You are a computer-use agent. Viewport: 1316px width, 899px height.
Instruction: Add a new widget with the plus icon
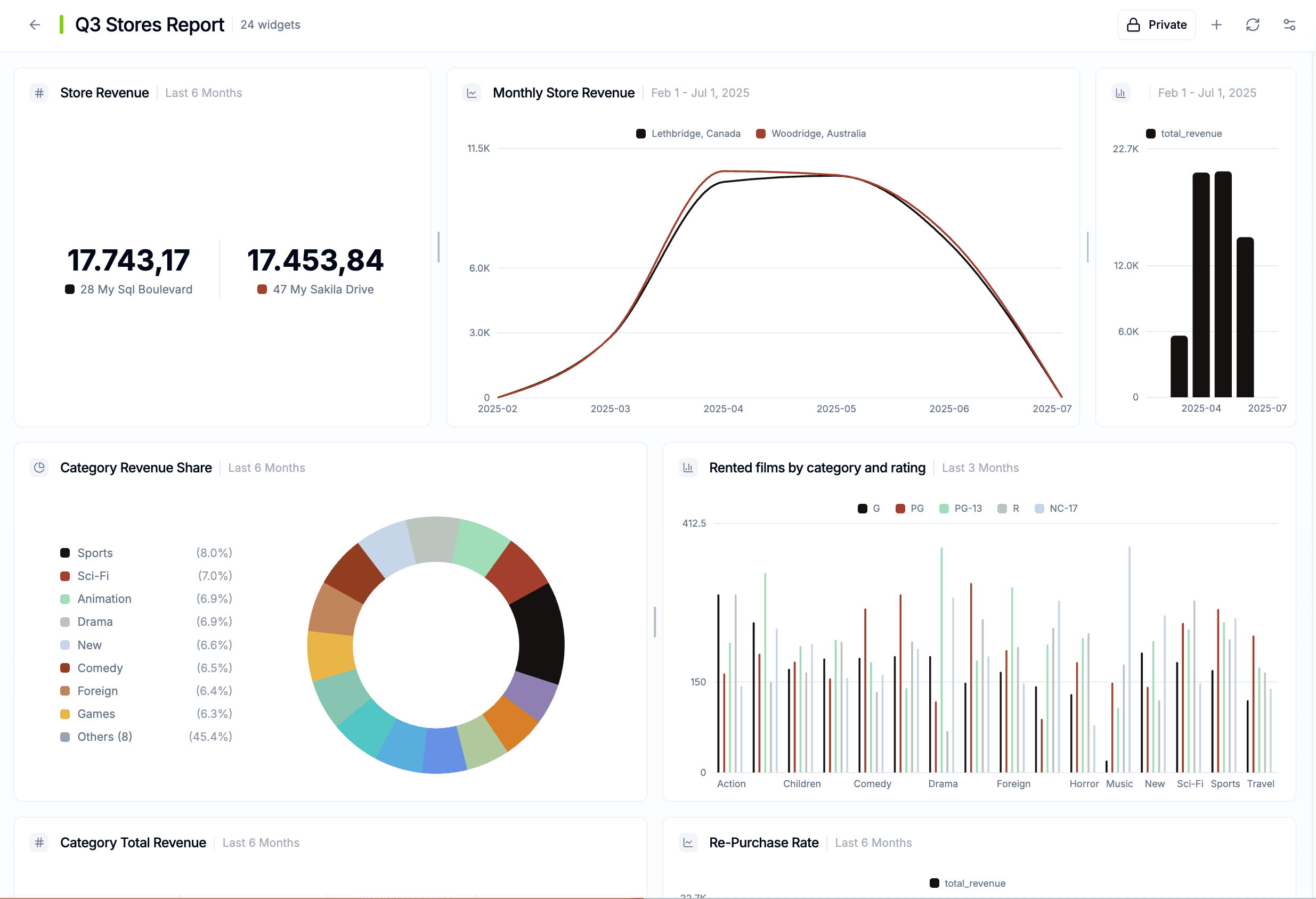pos(1216,24)
